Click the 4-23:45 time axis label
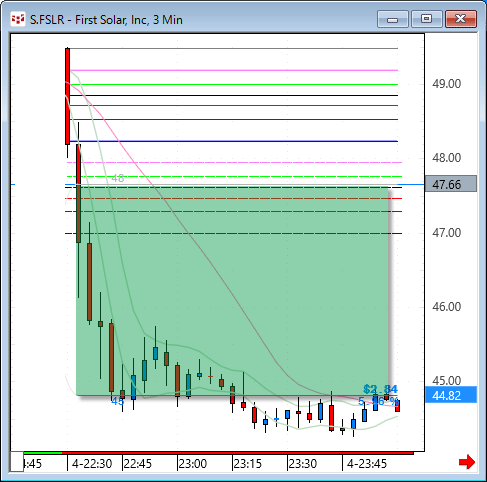Viewport: 487px width, 482px height. click(367, 464)
